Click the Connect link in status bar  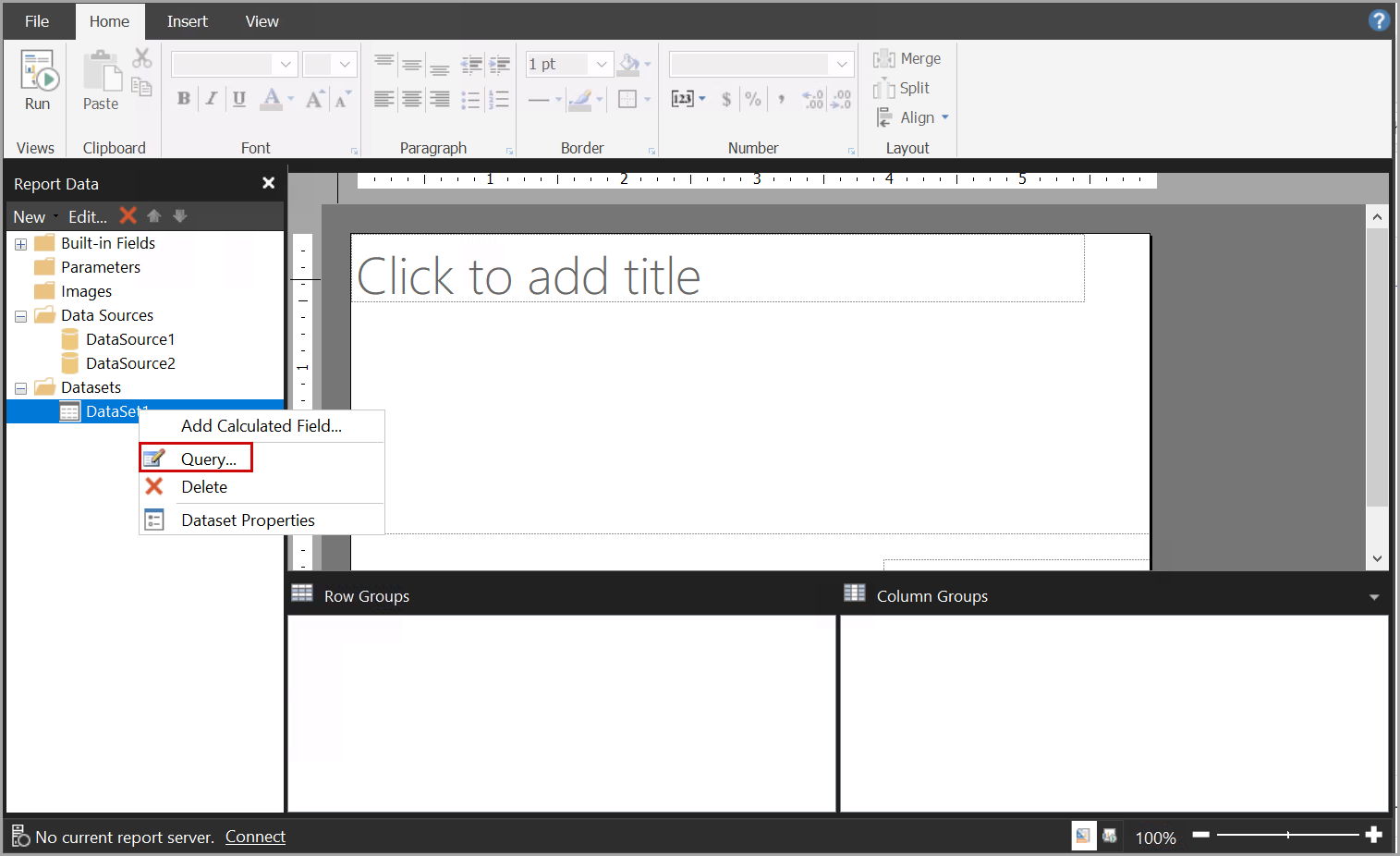[x=255, y=837]
